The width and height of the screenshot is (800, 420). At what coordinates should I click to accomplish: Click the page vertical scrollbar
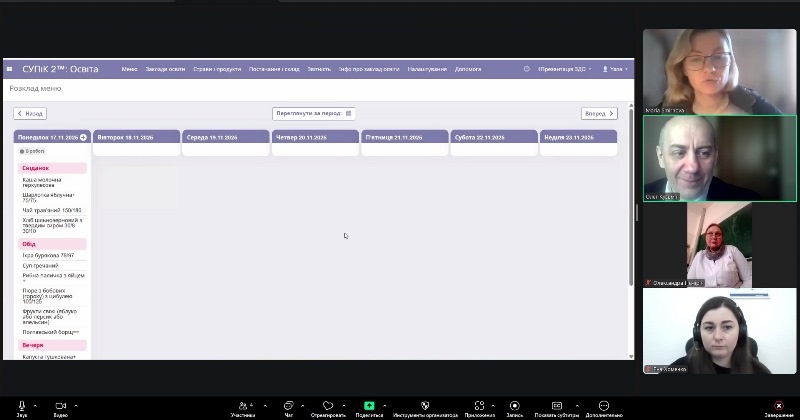point(631,196)
